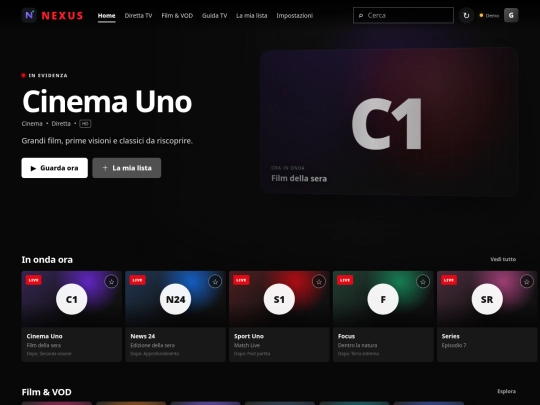Favorite Sport Uno with the star

click(x=319, y=282)
